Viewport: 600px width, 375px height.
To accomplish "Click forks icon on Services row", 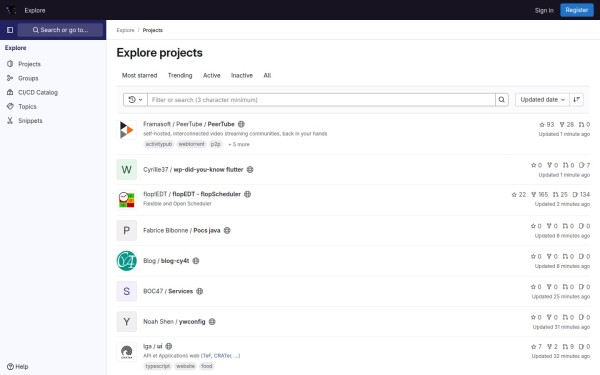I will point(549,287).
